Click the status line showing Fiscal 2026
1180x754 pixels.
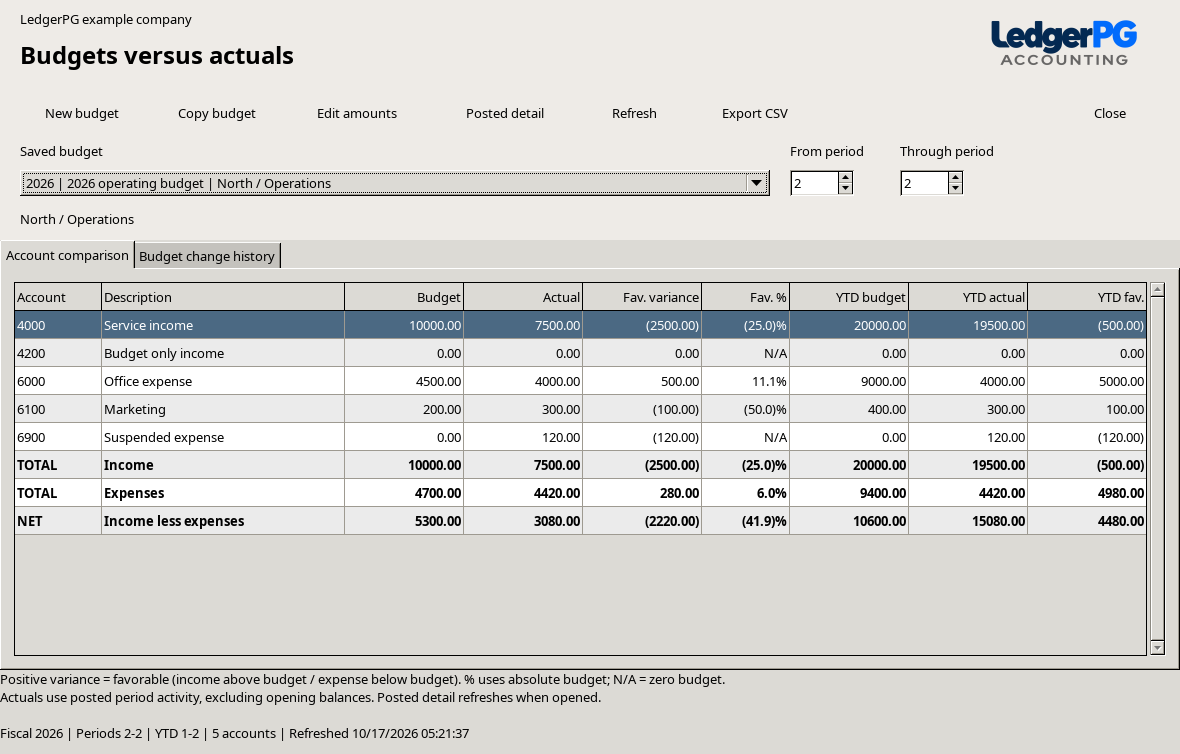click(235, 733)
